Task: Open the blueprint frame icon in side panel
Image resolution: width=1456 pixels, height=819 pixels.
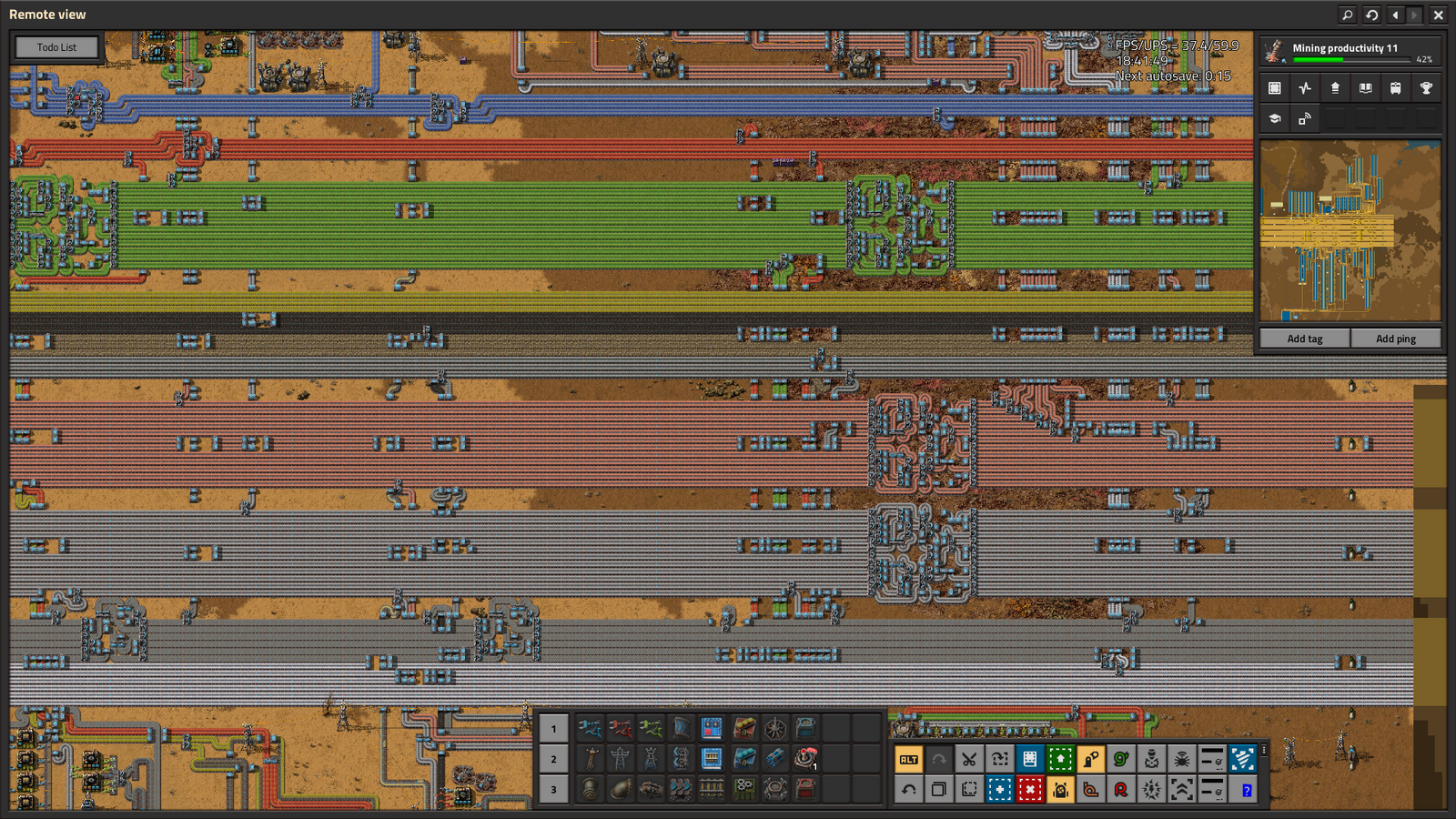Action: tap(1275, 88)
